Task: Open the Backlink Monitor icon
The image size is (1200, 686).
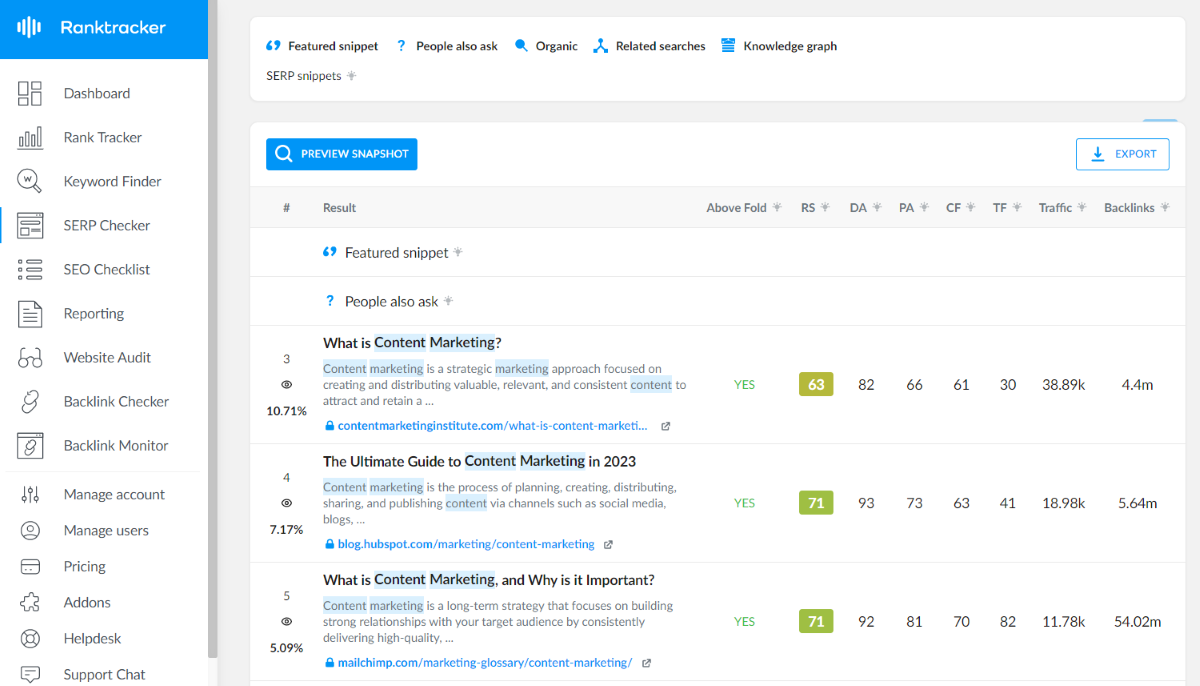Action: click(30, 445)
